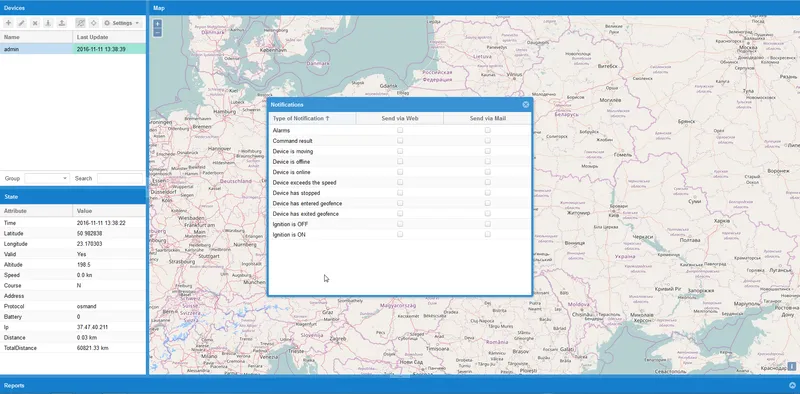The width and height of the screenshot is (800, 394).
Task: Click the Last Update column header
Action: pos(109,37)
